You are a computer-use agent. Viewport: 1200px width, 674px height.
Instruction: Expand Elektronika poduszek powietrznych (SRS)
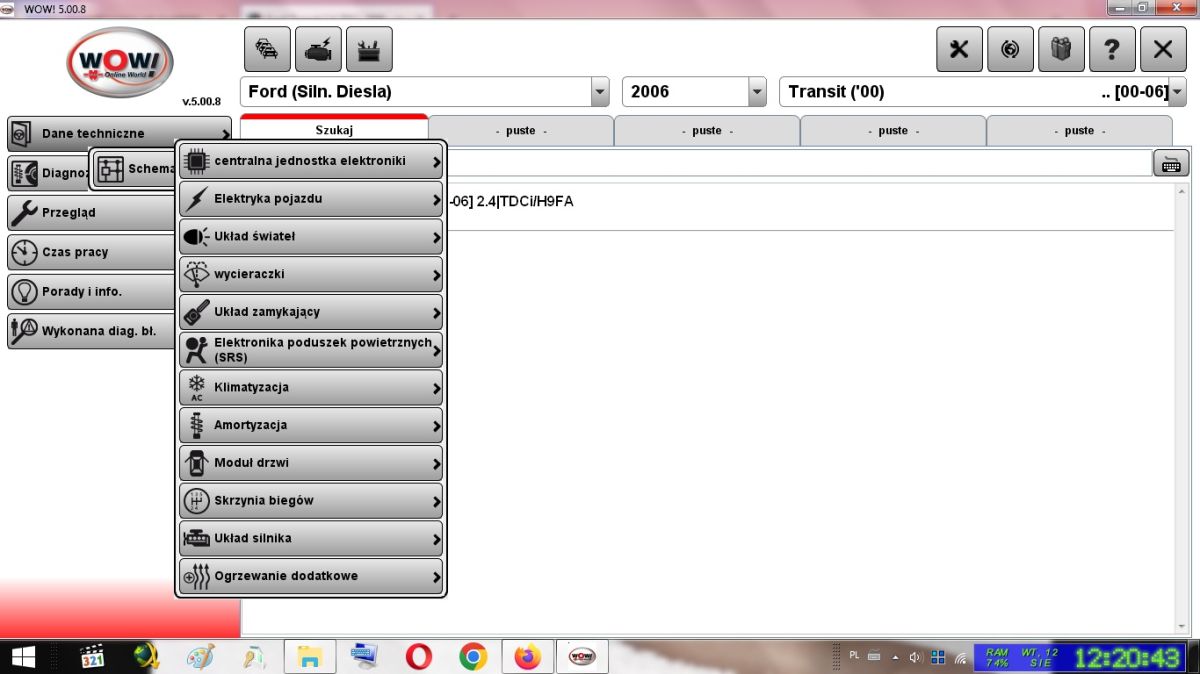click(311, 350)
